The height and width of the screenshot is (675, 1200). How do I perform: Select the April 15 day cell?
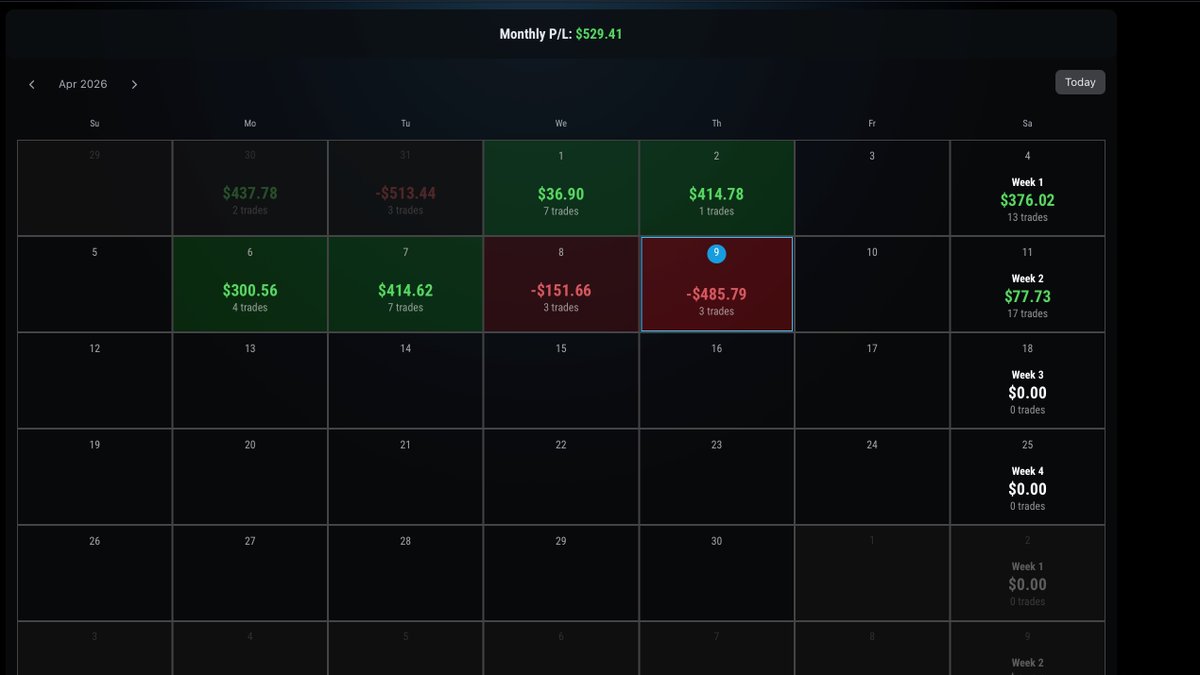561,380
